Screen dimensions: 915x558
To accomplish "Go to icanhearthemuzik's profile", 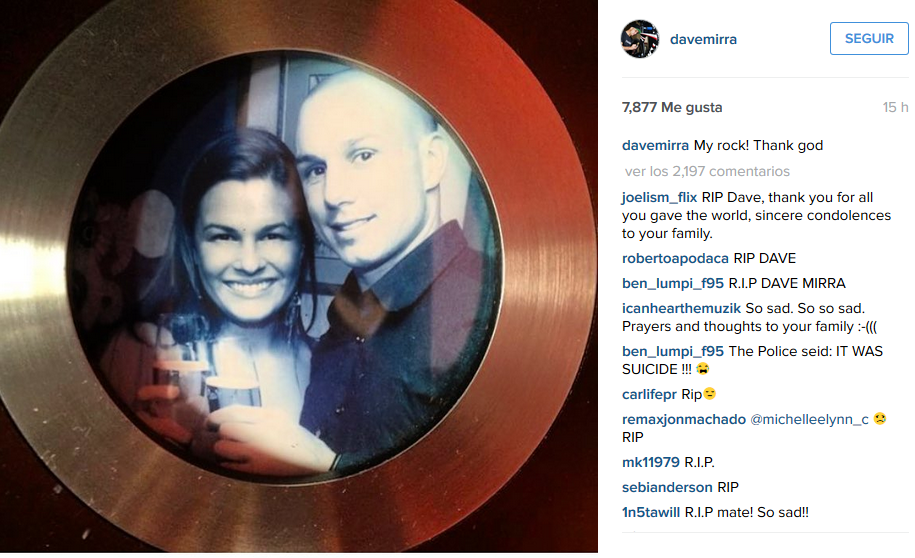I will tap(681, 308).
